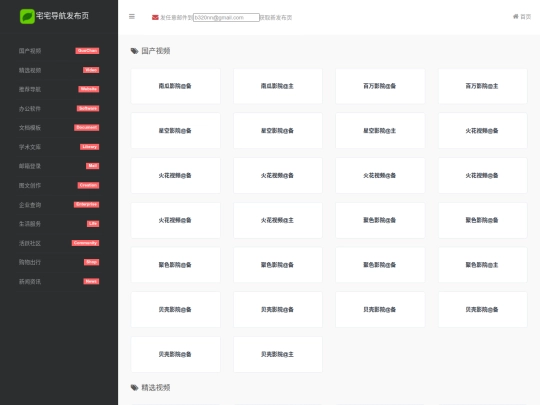Go to 首页 via the home icon
The image size is (540, 405).
click(x=522, y=17)
